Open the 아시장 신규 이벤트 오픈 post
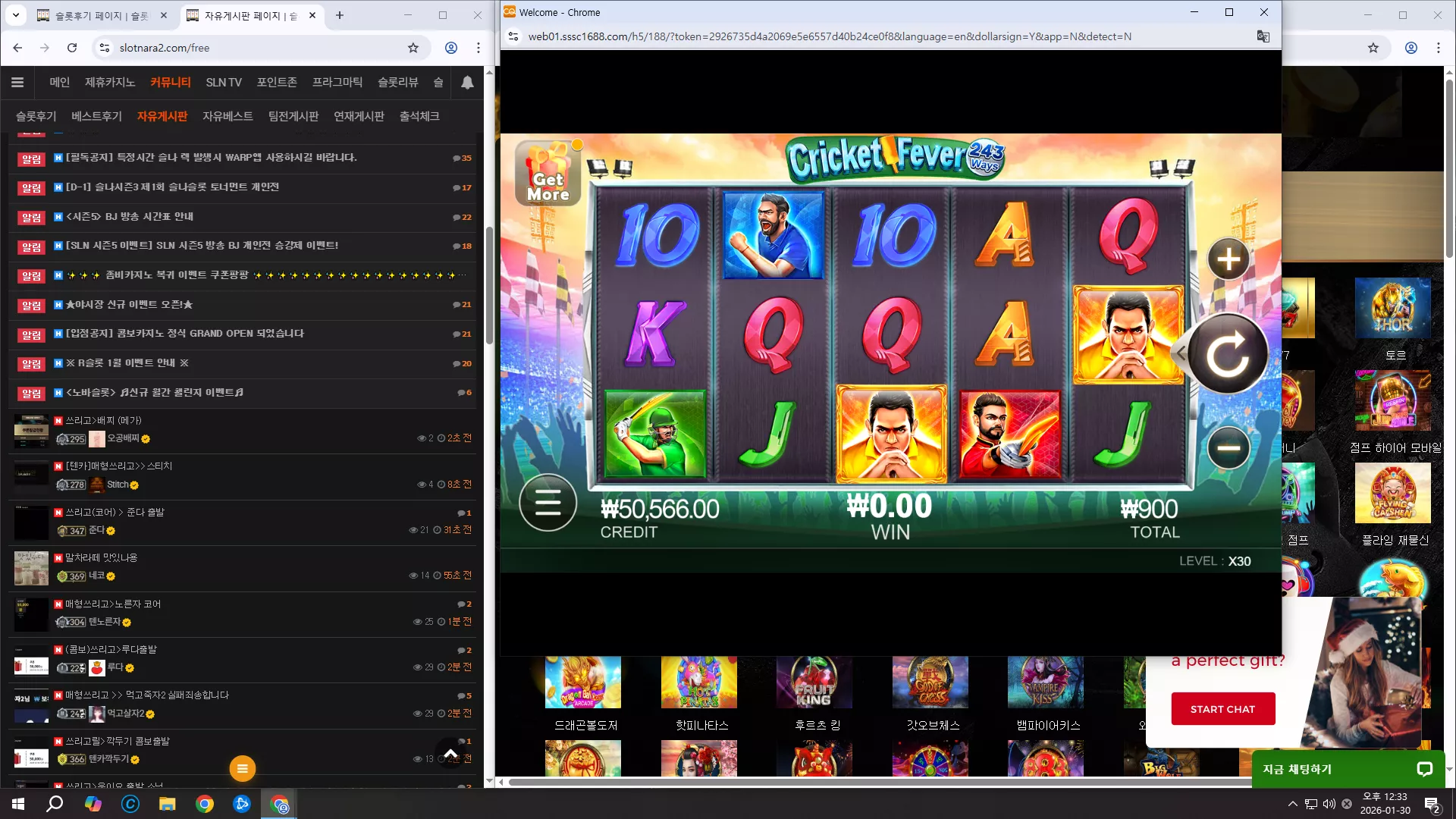The image size is (1456, 819). tap(129, 305)
